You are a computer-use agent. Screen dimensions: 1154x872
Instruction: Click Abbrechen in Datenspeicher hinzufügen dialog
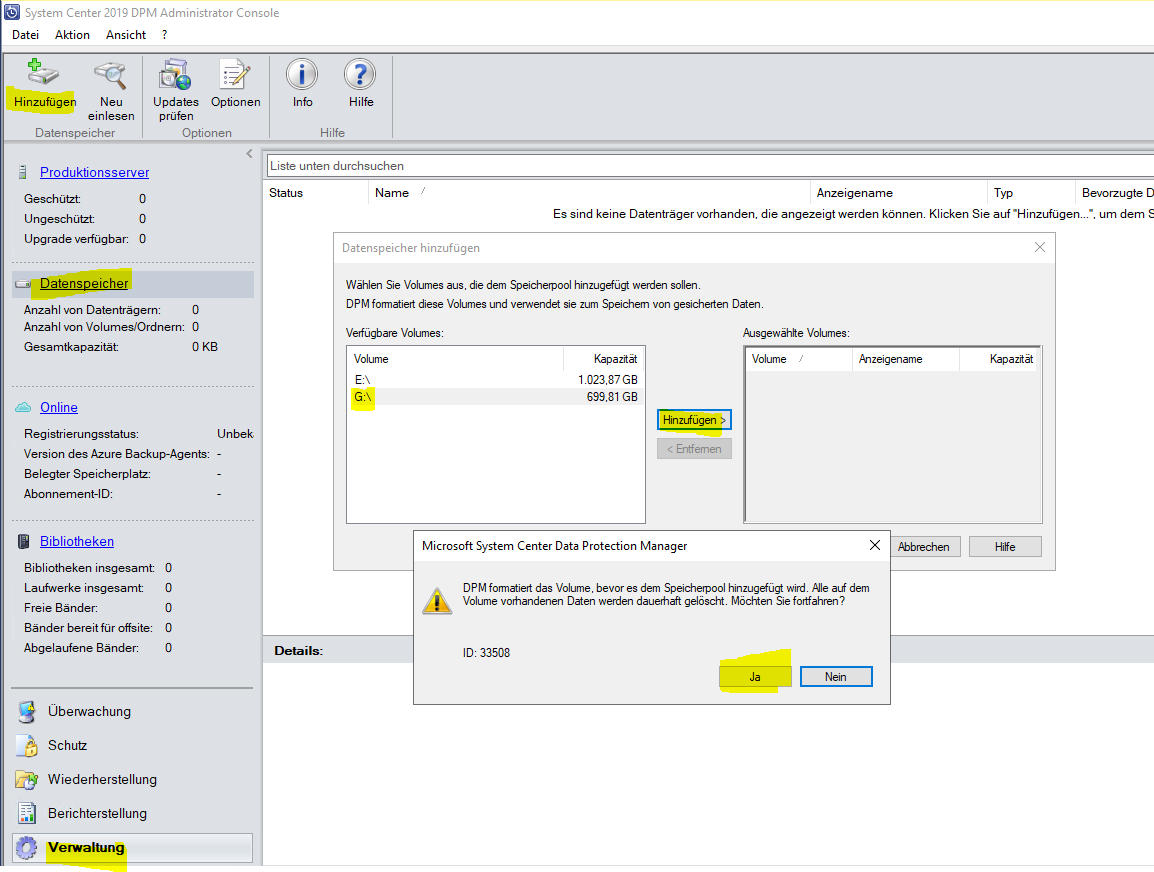click(923, 547)
